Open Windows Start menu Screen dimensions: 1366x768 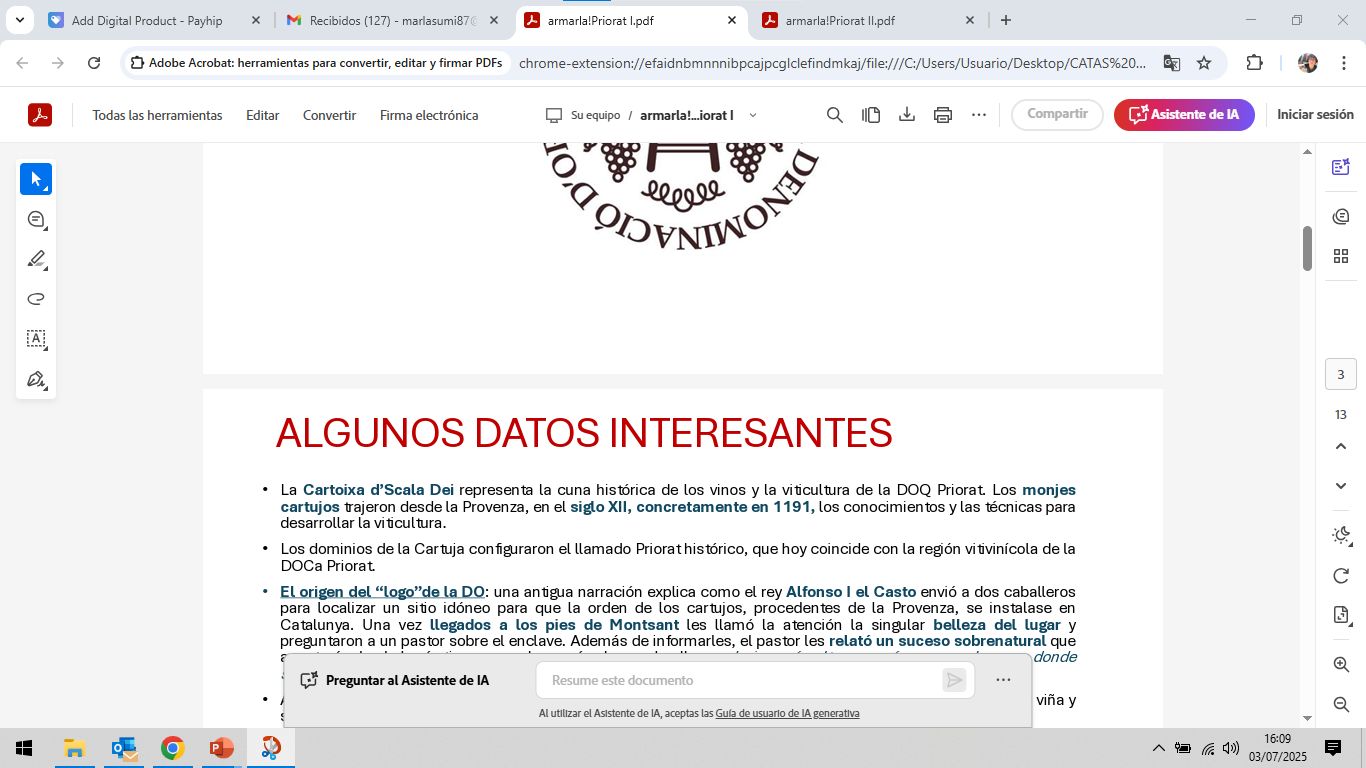tap(24, 748)
